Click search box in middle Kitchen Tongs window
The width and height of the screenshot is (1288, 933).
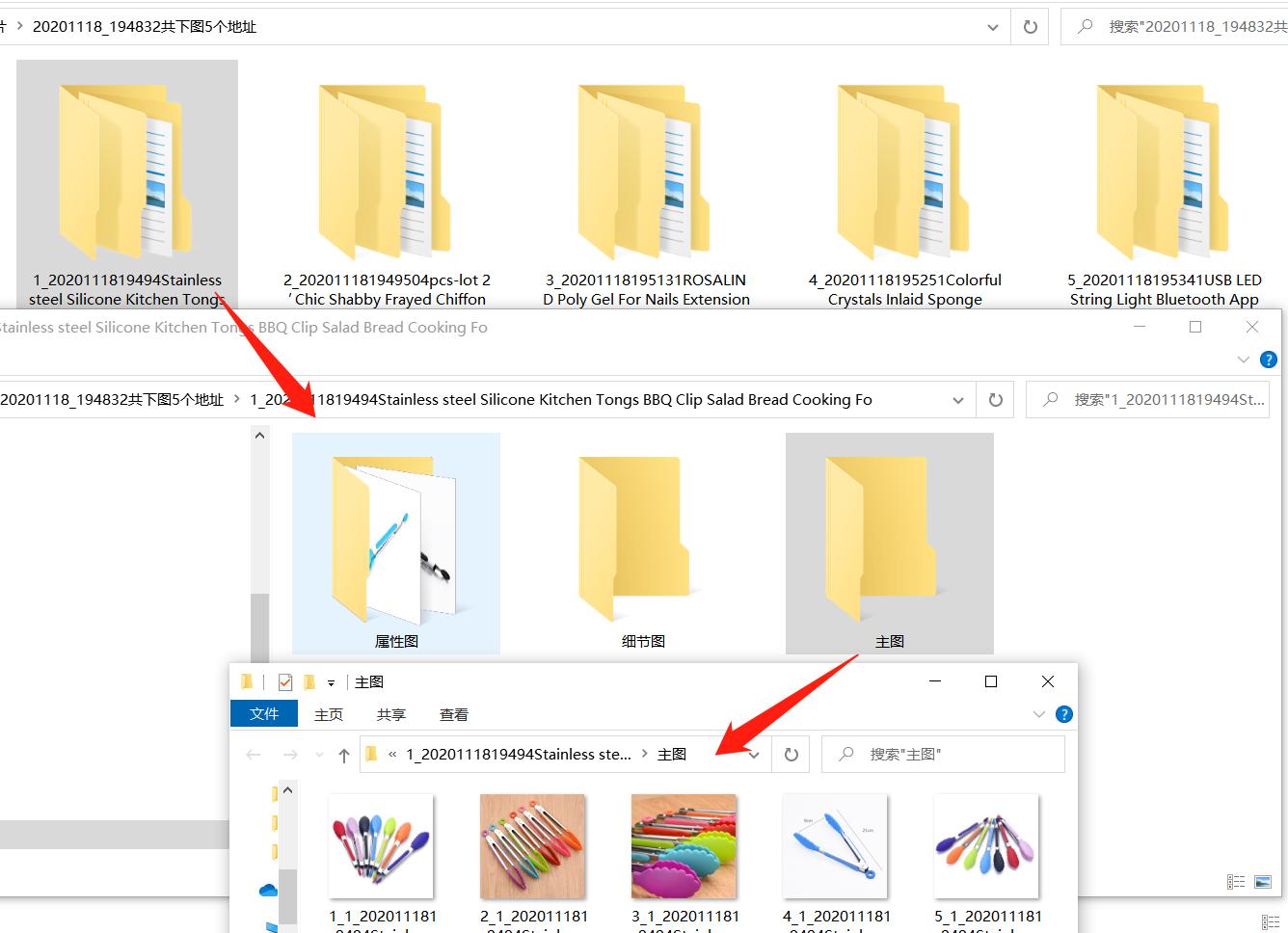[x=1147, y=400]
